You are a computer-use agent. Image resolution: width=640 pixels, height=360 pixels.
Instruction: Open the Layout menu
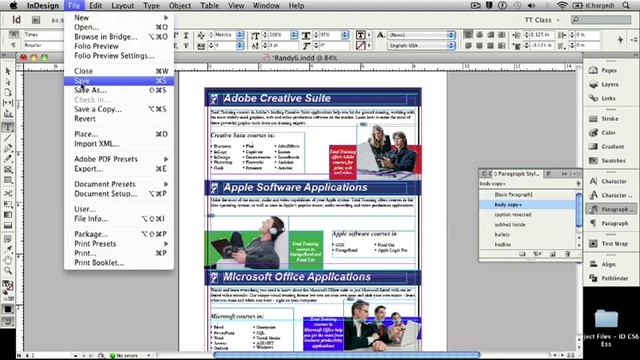coord(122,6)
